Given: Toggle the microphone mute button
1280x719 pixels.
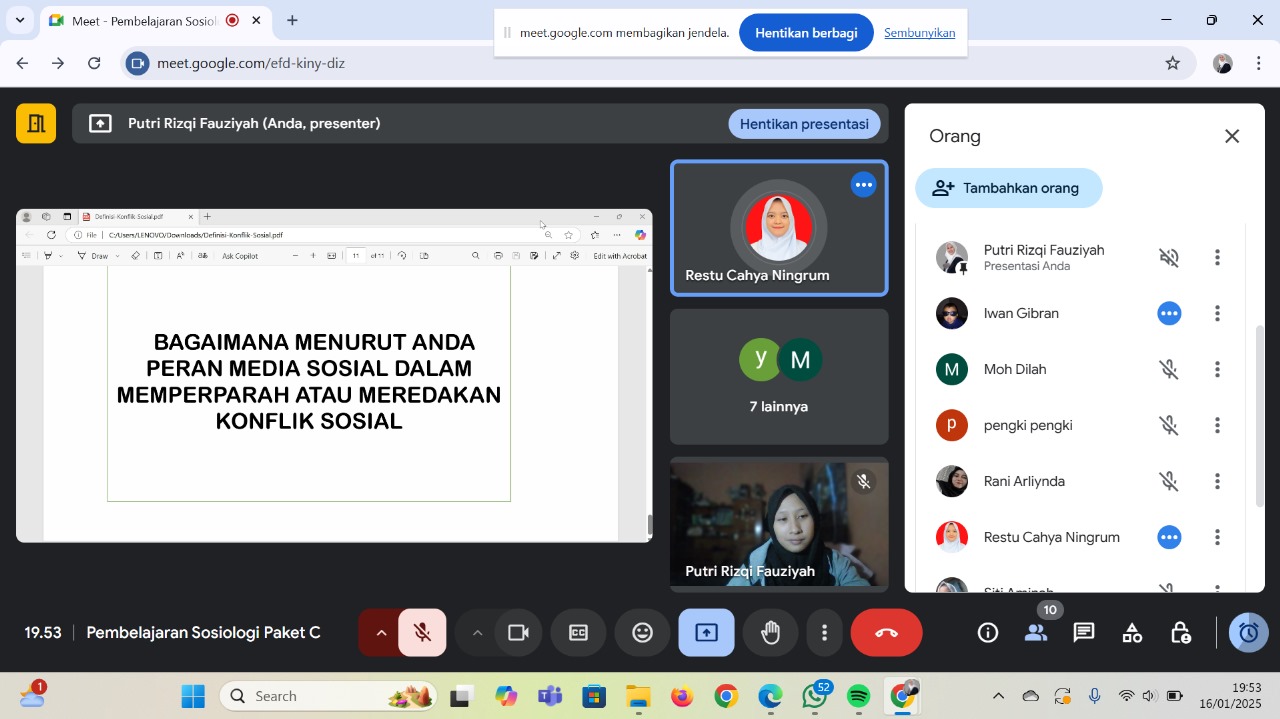Looking at the screenshot, I should click(422, 633).
